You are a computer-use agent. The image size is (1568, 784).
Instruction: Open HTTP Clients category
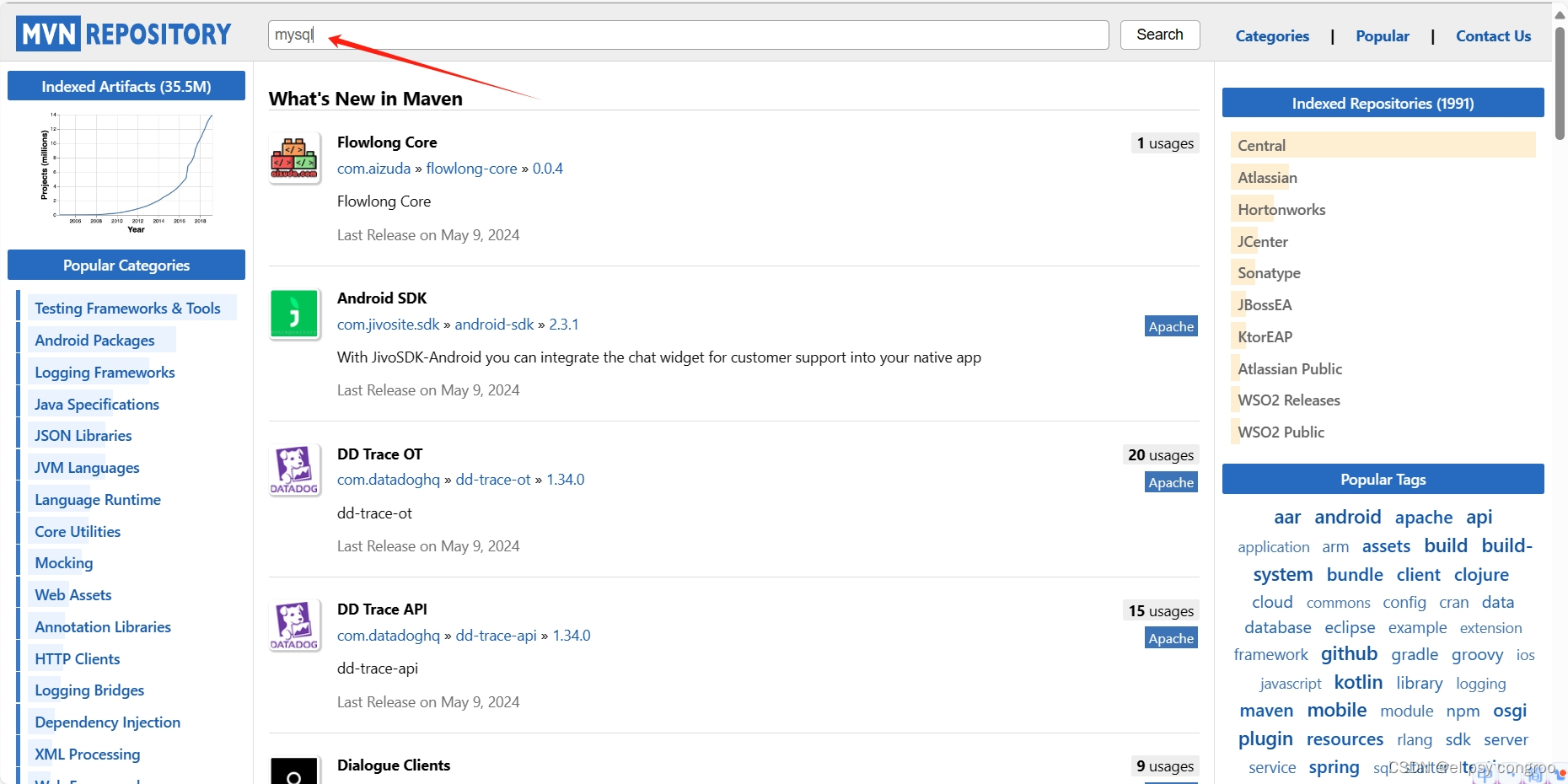point(78,659)
